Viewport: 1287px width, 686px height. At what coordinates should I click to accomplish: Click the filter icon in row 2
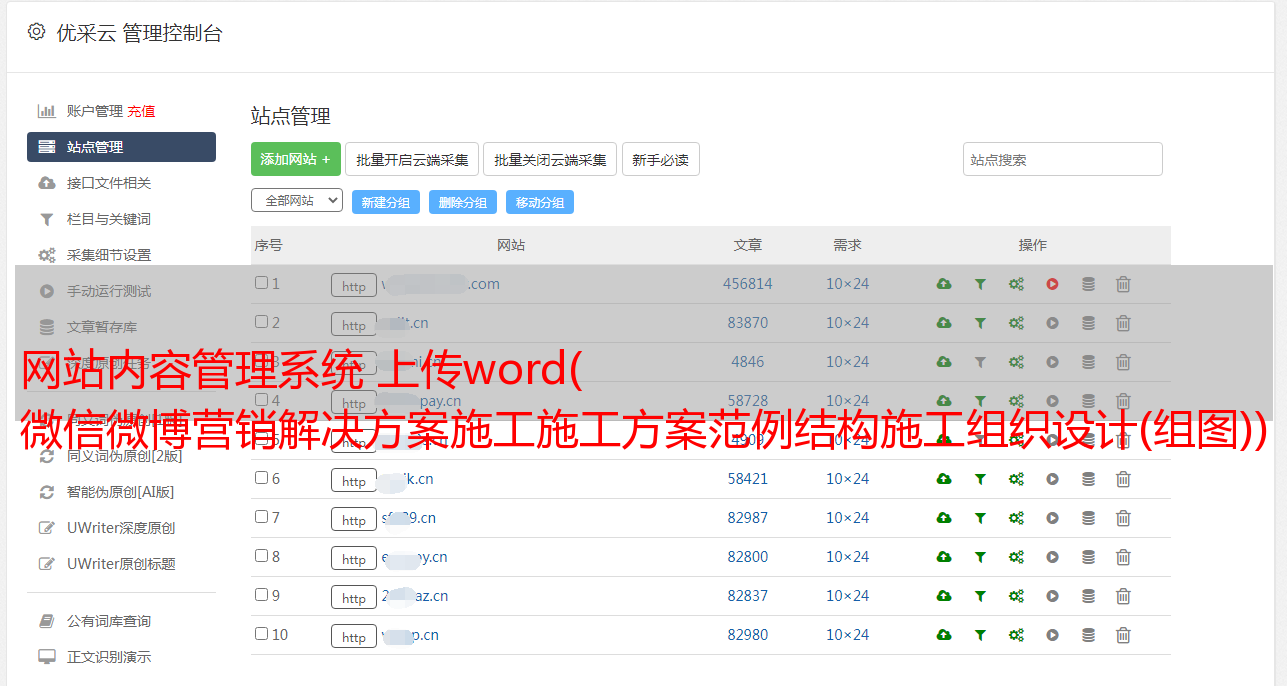pos(980,323)
